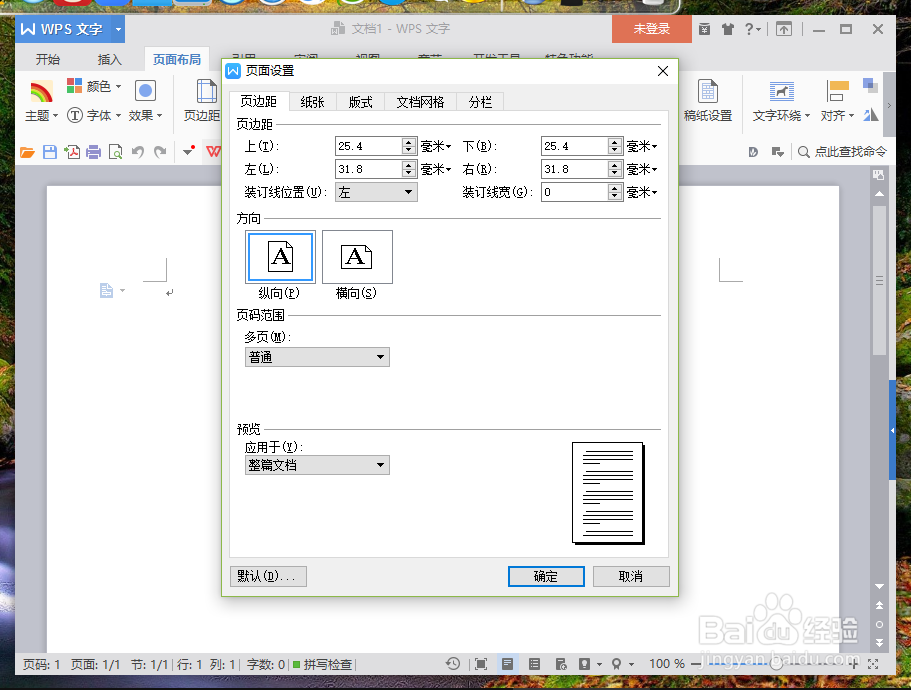
Task: Click the 左(L) left margin field
Action: [368, 169]
